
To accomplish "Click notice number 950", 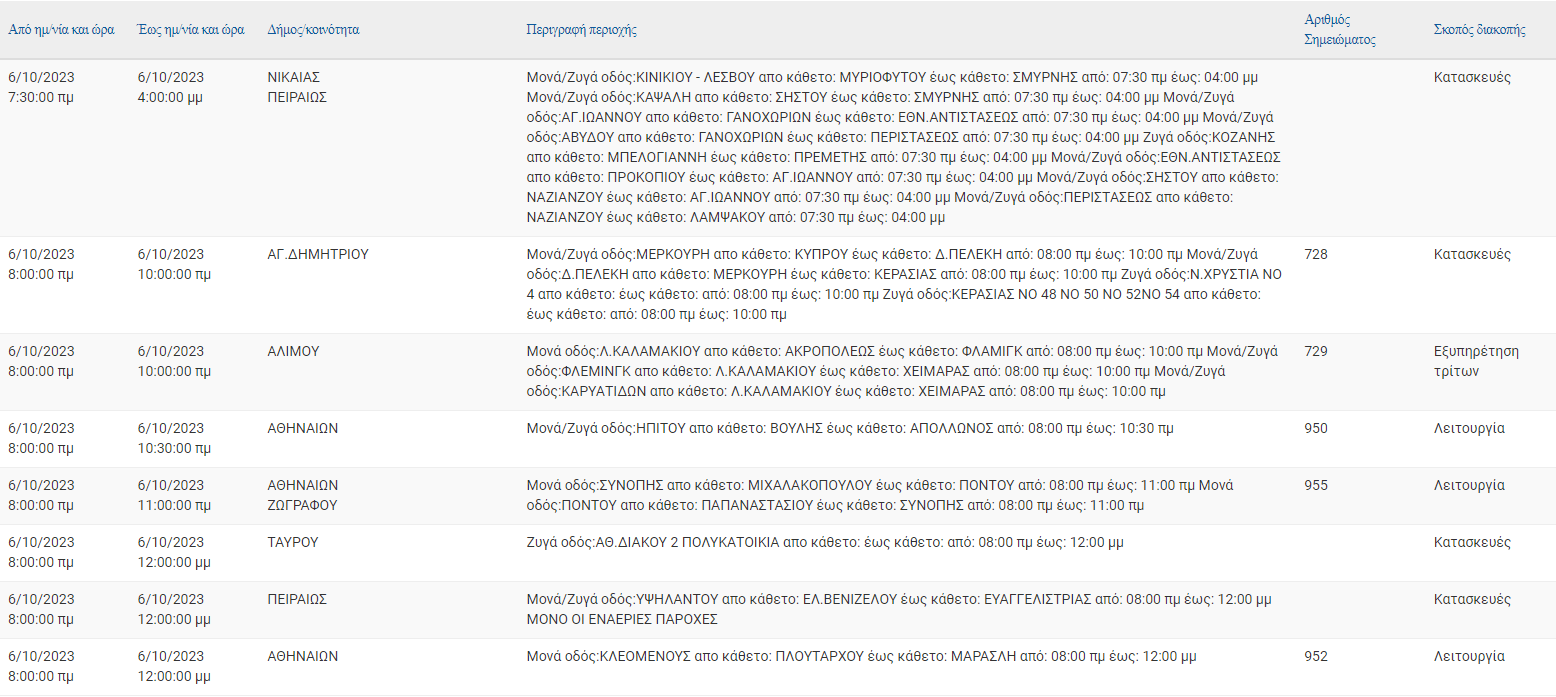I will point(1316,428).
